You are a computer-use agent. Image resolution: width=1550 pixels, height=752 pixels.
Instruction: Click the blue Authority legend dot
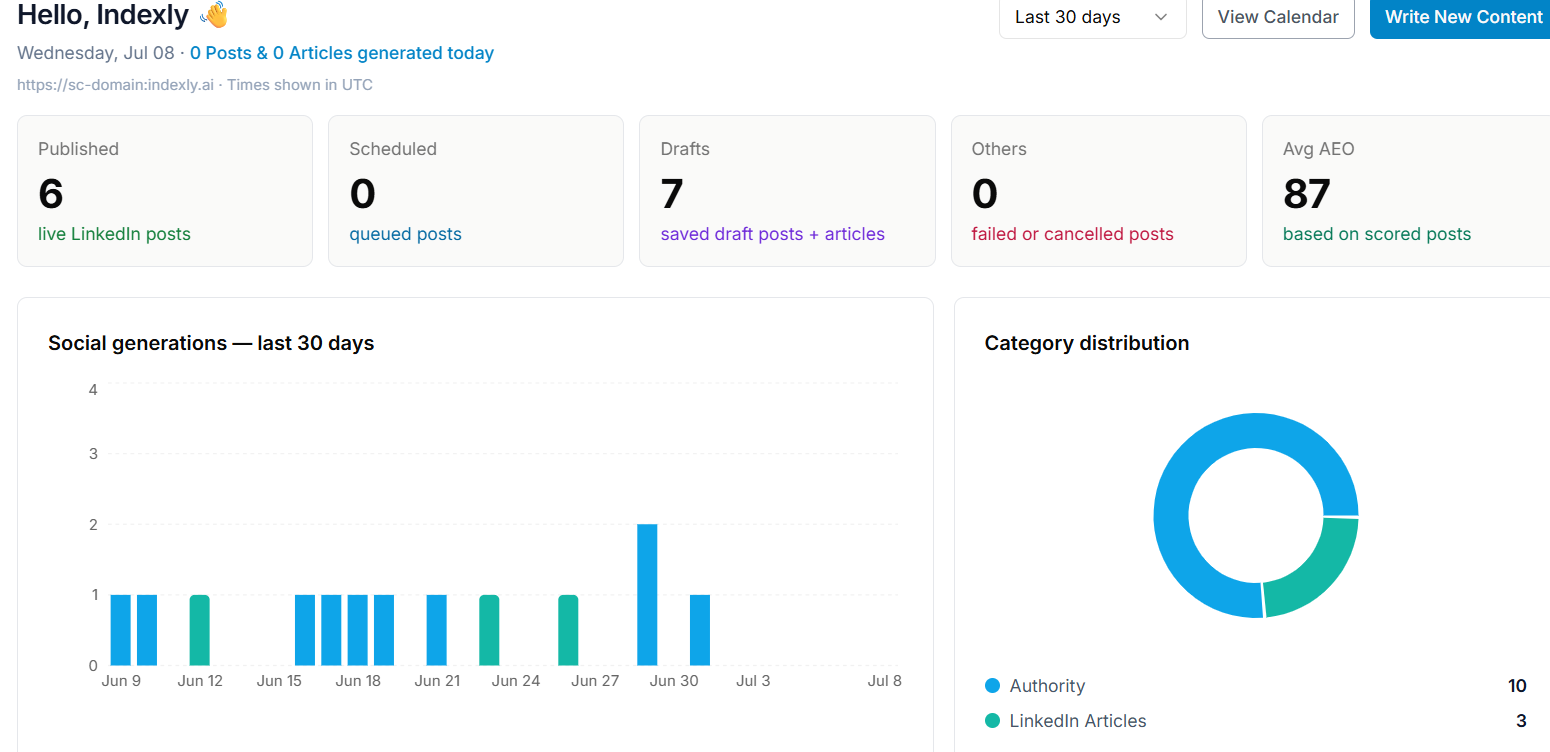[x=992, y=686]
